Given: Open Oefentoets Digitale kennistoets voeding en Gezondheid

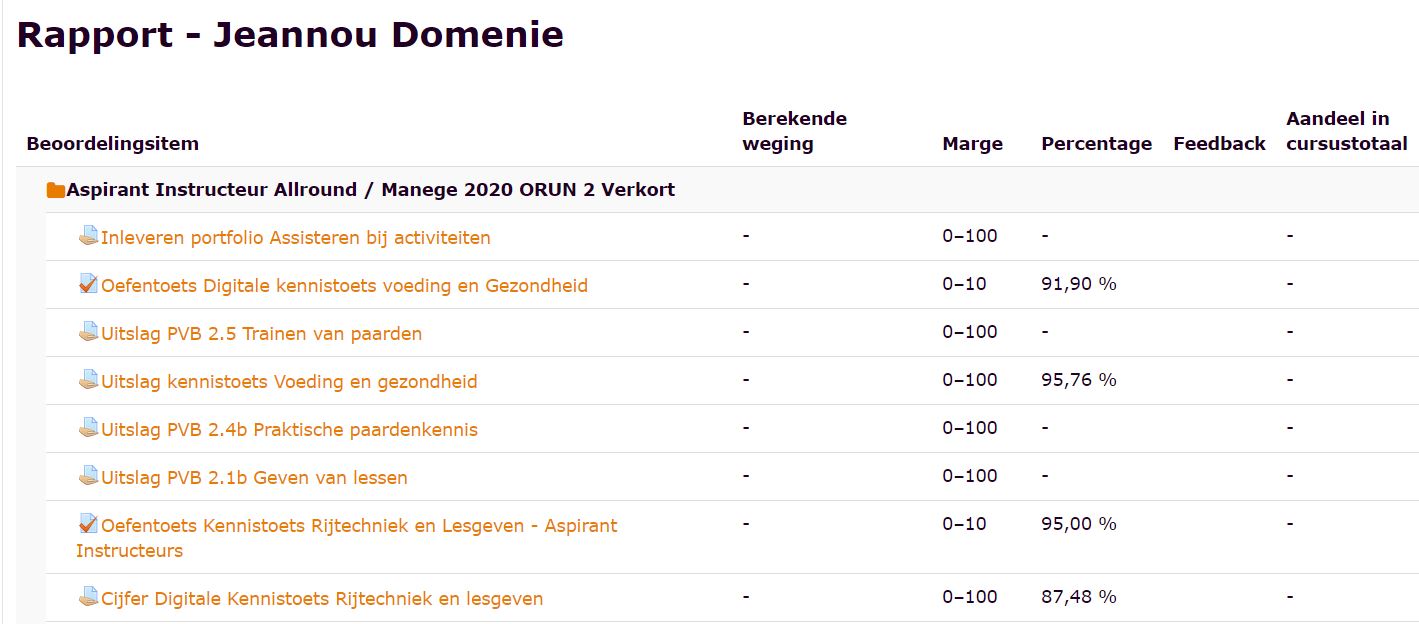Looking at the screenshot, I should point(344,286).
